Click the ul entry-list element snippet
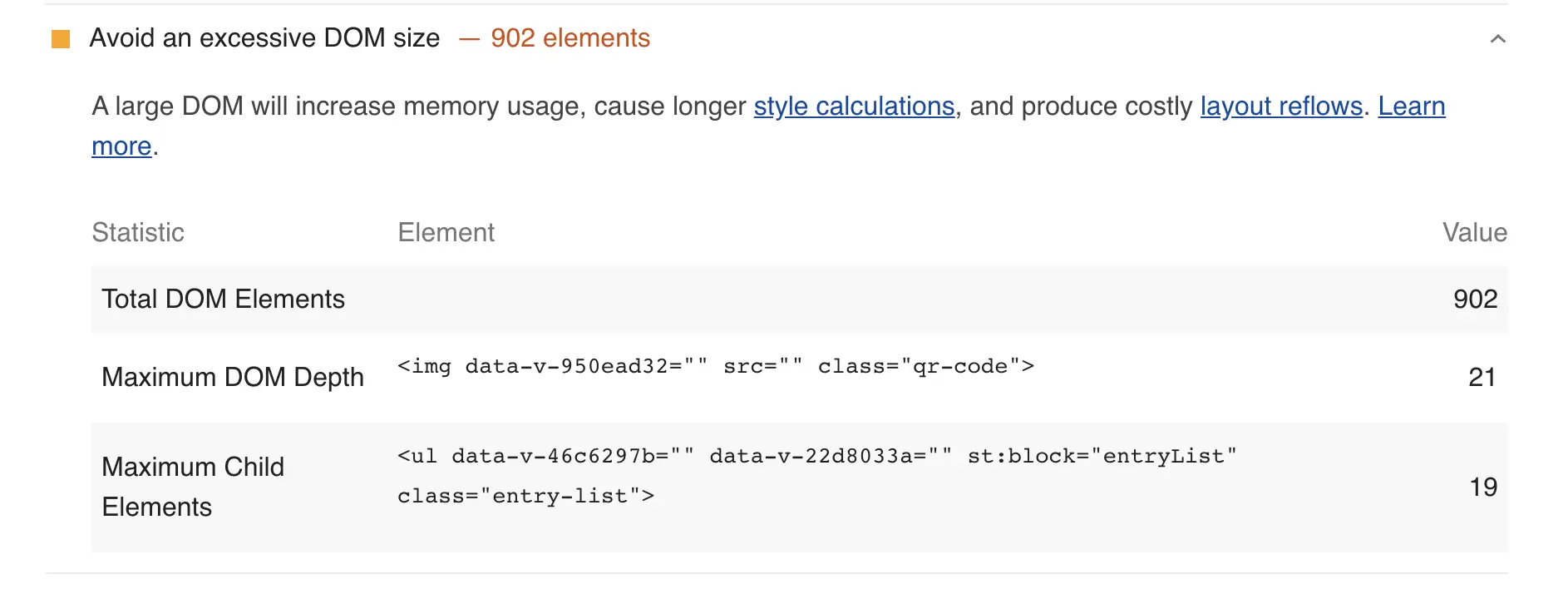Image resolution: width=1568 pixels, height=589 pixels. click(x=817, y=476)
